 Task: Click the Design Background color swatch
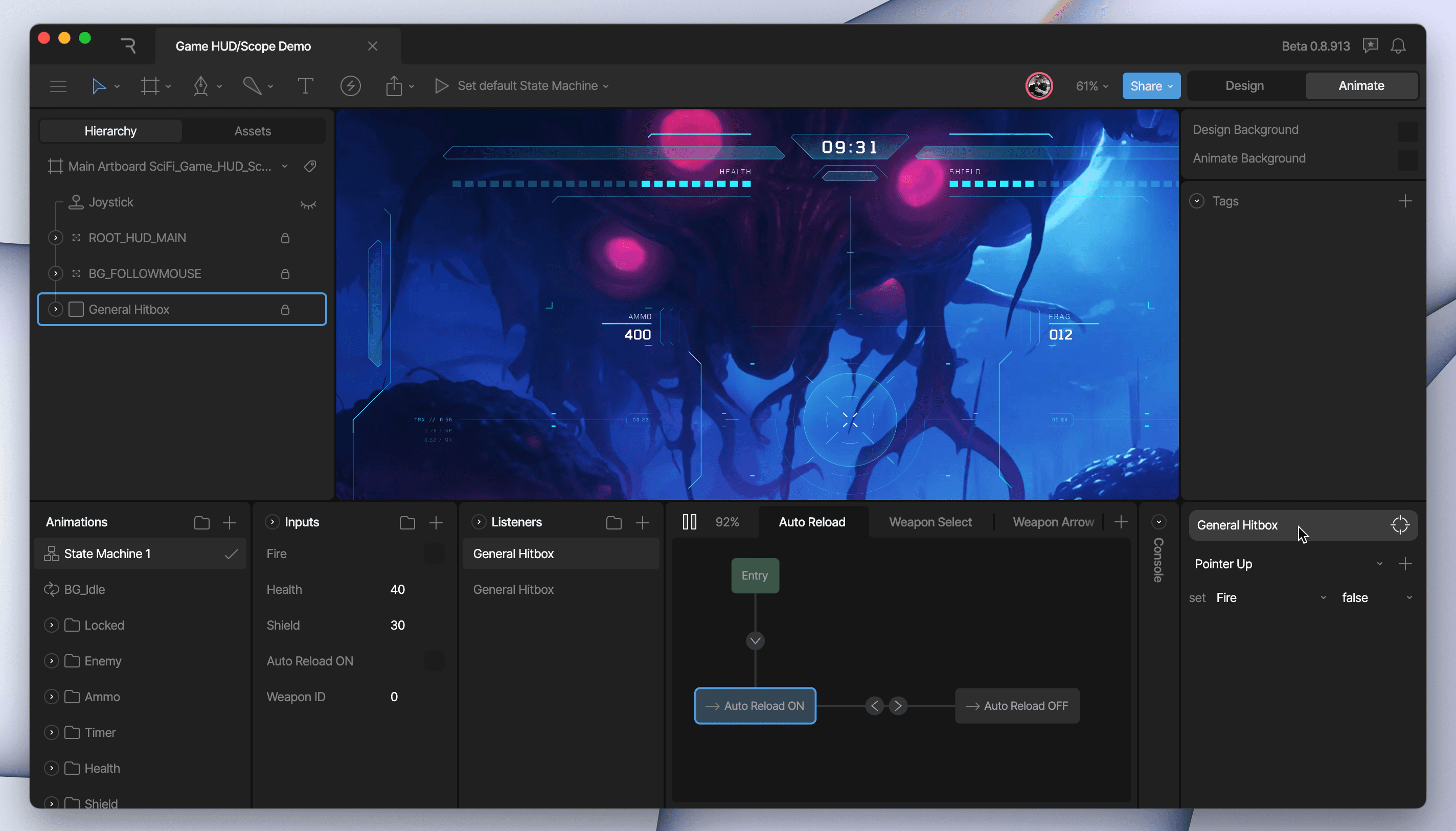tap(1407, 131)
